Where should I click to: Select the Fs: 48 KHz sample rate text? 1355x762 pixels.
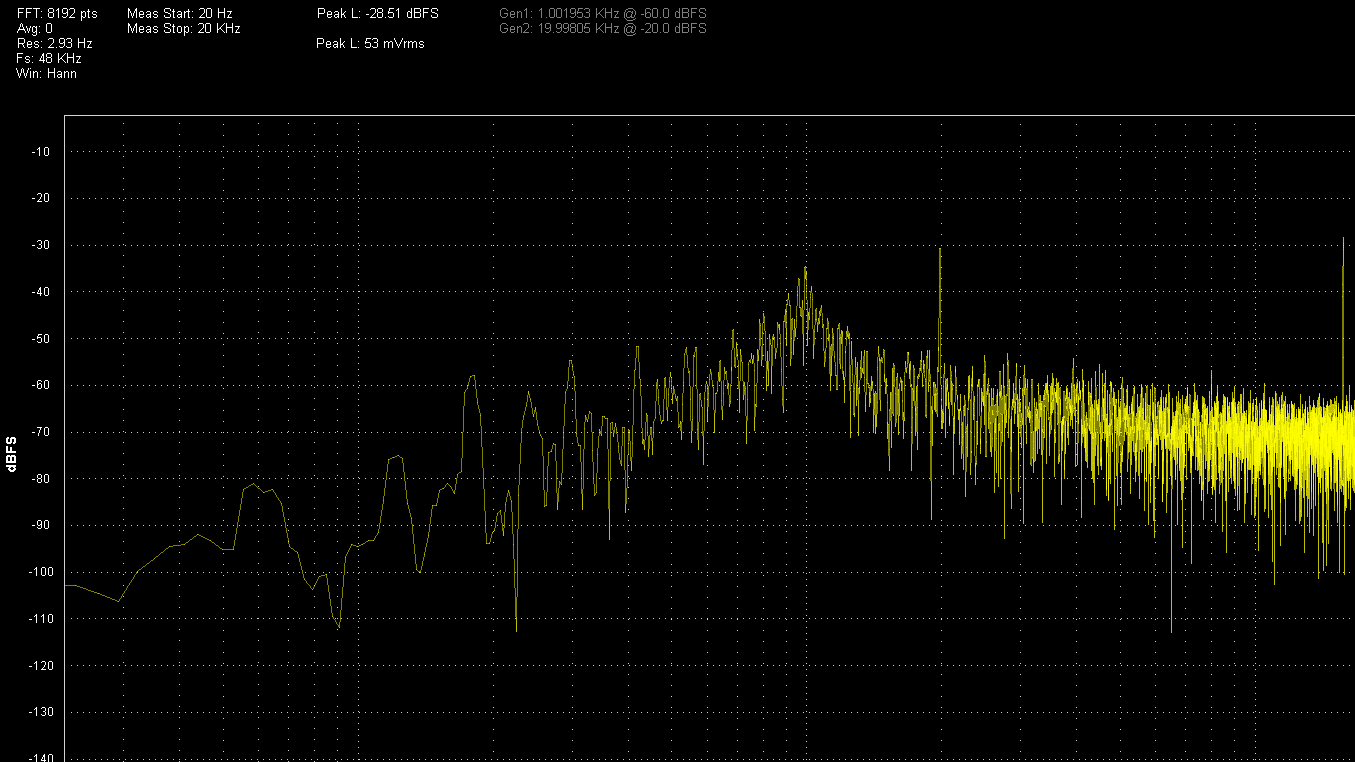click(49, 59)
